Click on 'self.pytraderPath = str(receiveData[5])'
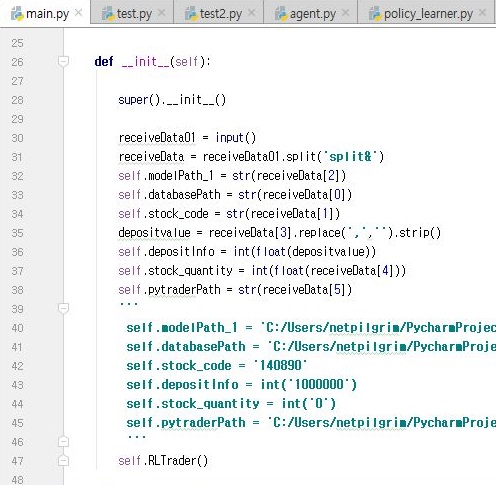Image resolution: width=496 pixels, height=485 pixels. [x=235, y=290]
